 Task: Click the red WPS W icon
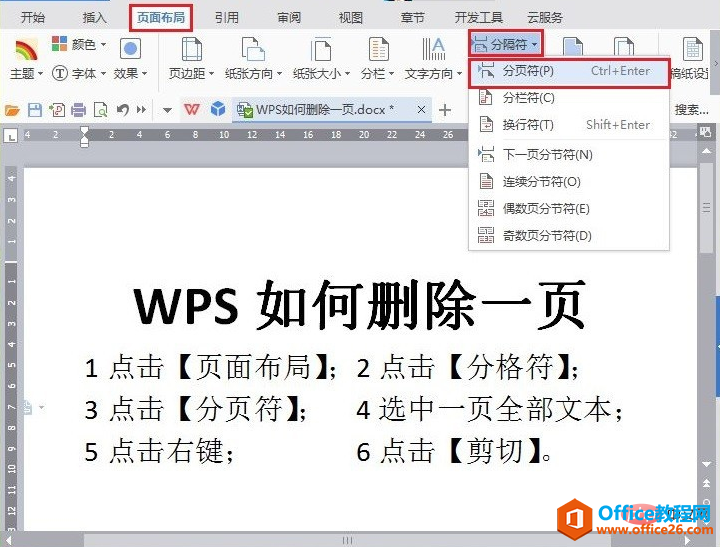pyautogui.click(x=192, y=109)
